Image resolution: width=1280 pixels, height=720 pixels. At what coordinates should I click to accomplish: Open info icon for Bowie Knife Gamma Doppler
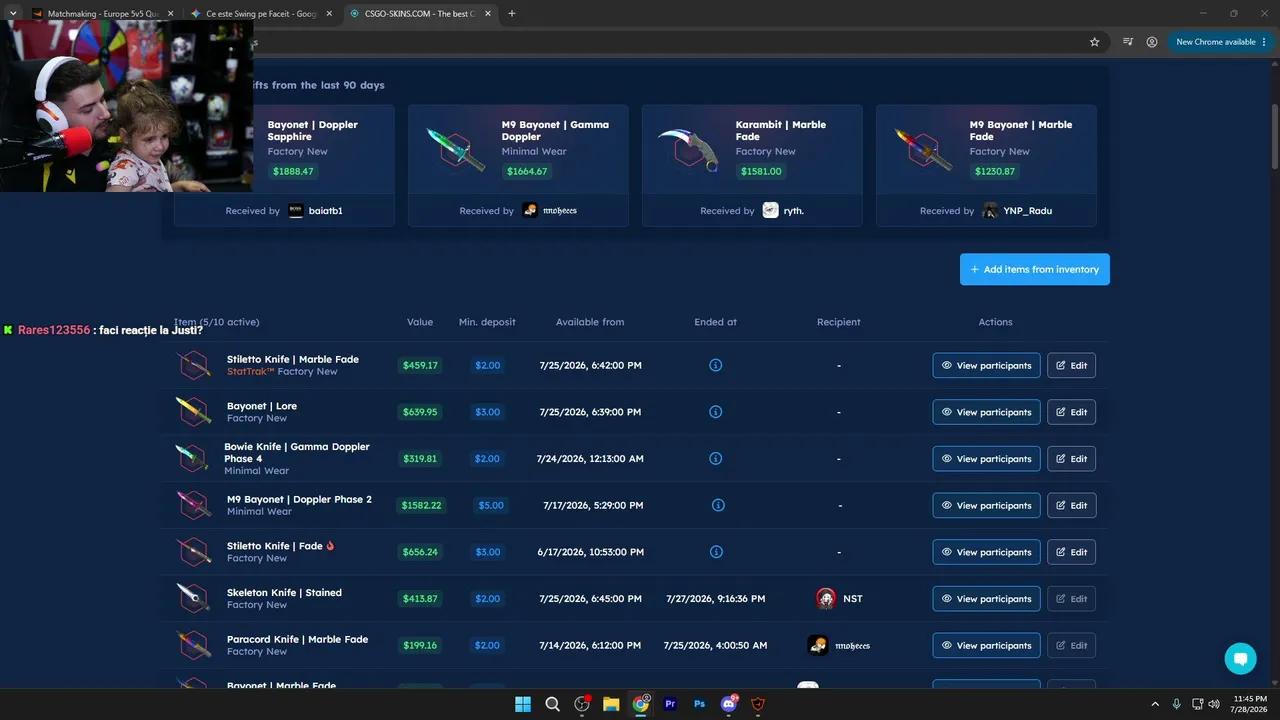point(715,459)
